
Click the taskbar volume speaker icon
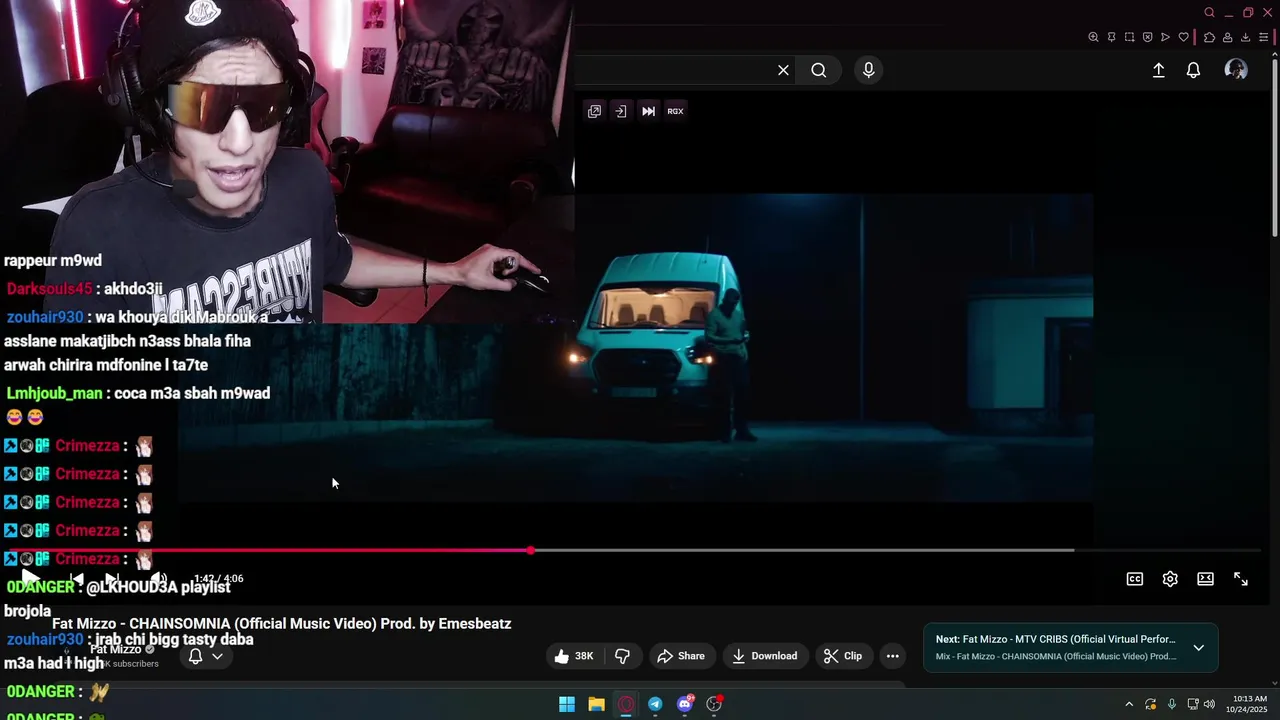1209,704
